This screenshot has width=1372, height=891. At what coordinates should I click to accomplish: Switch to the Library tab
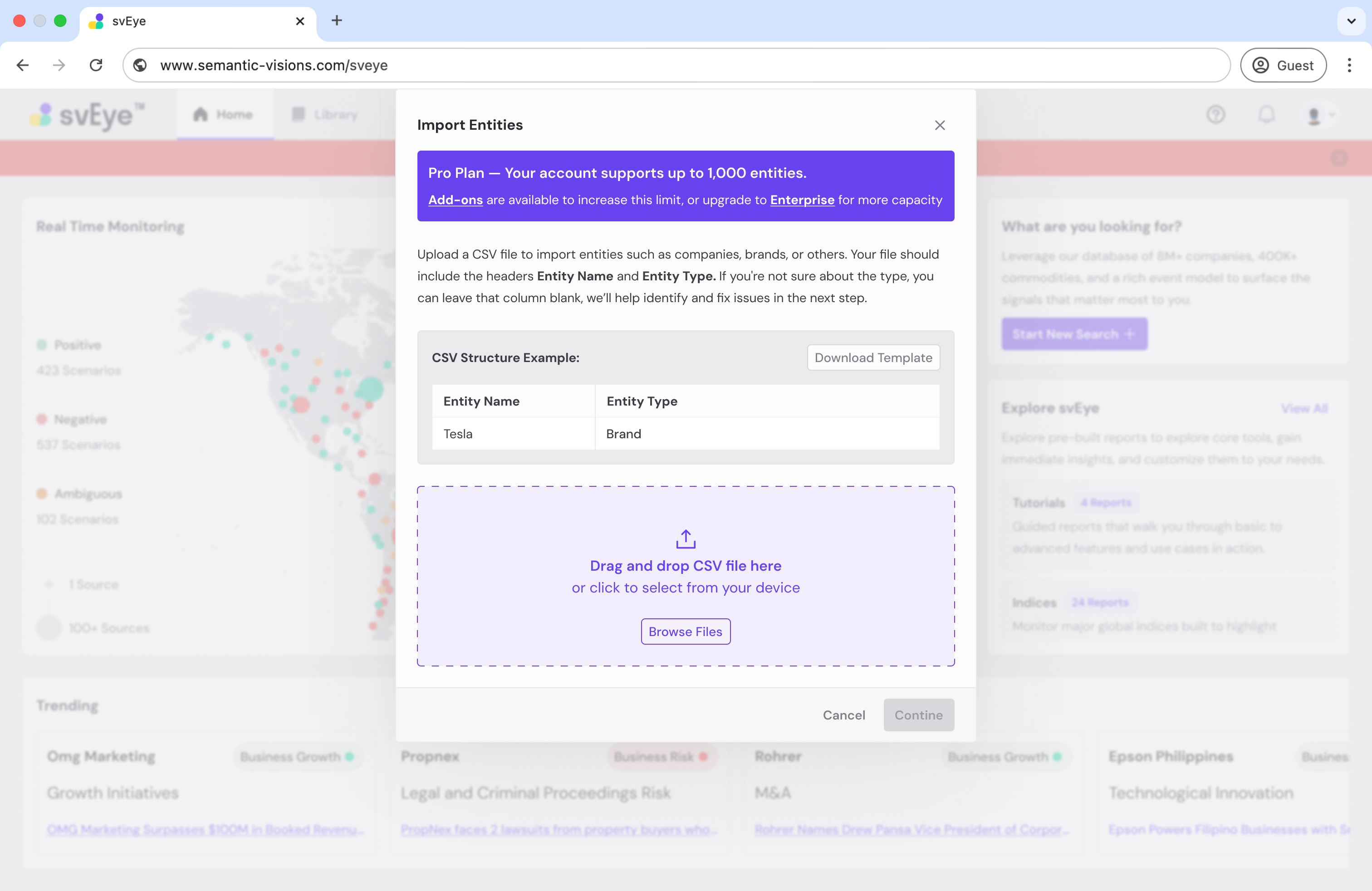[326, 115]
